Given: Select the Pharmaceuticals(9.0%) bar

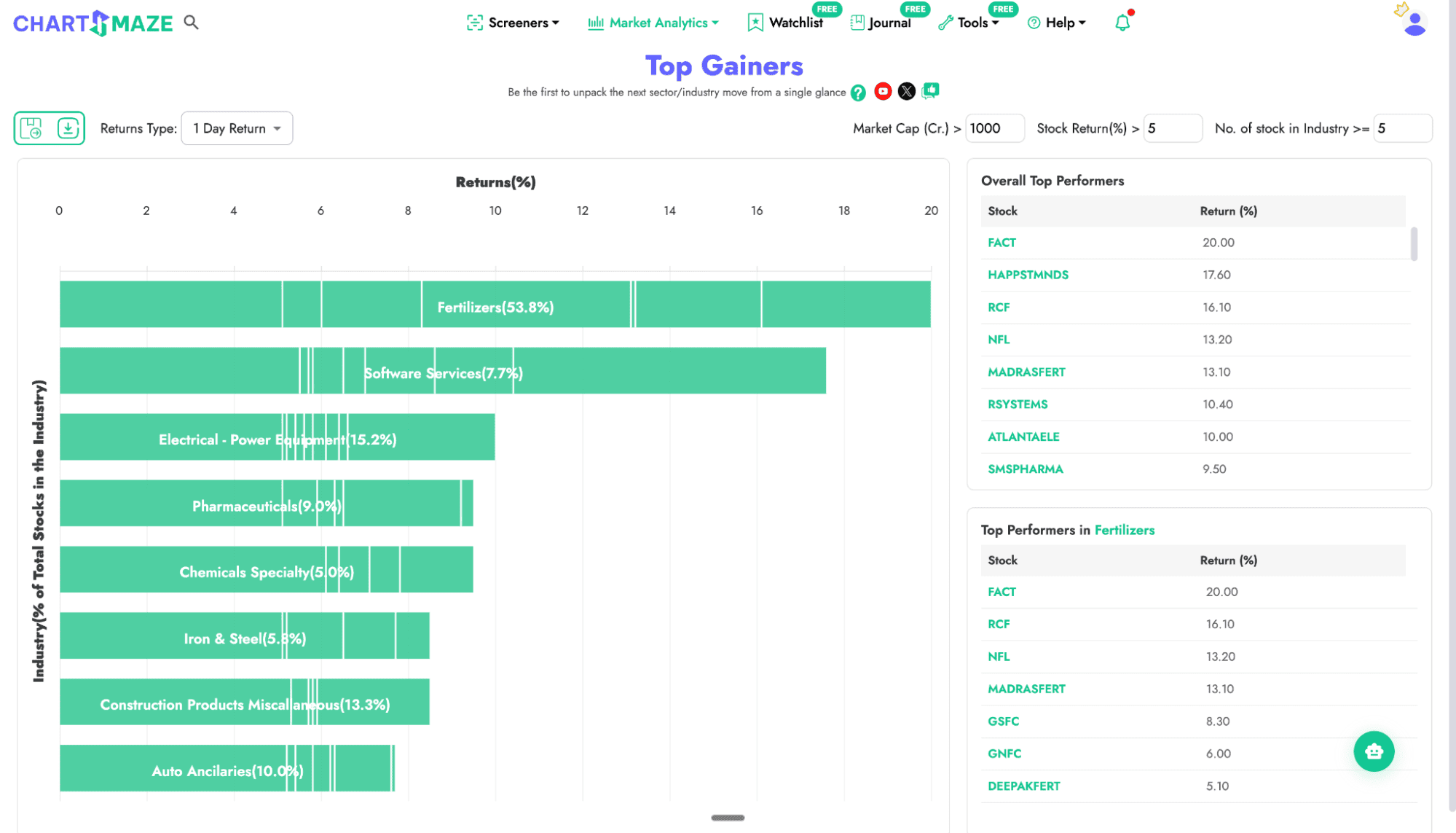Looking at the screenshot, I should tap(267, 503).
